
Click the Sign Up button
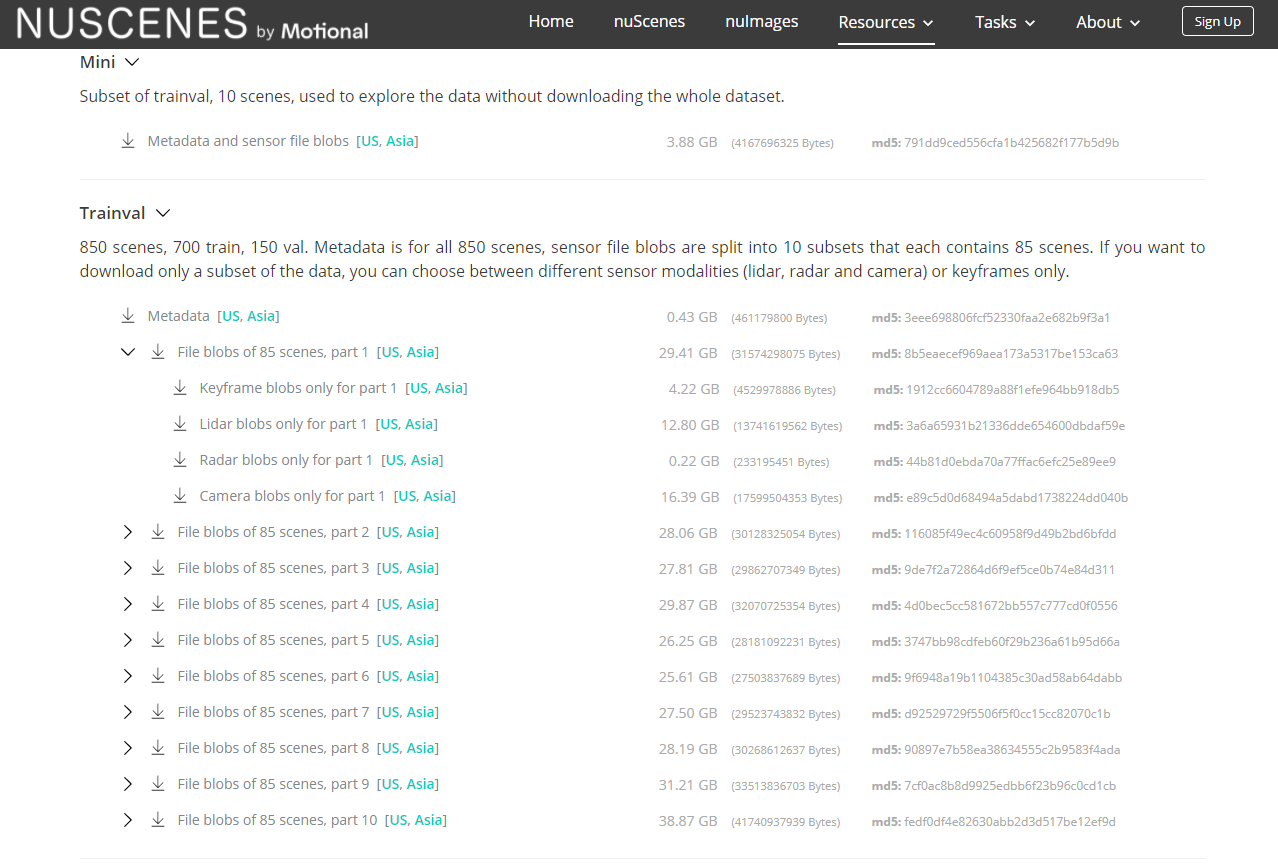[1217, 20]
